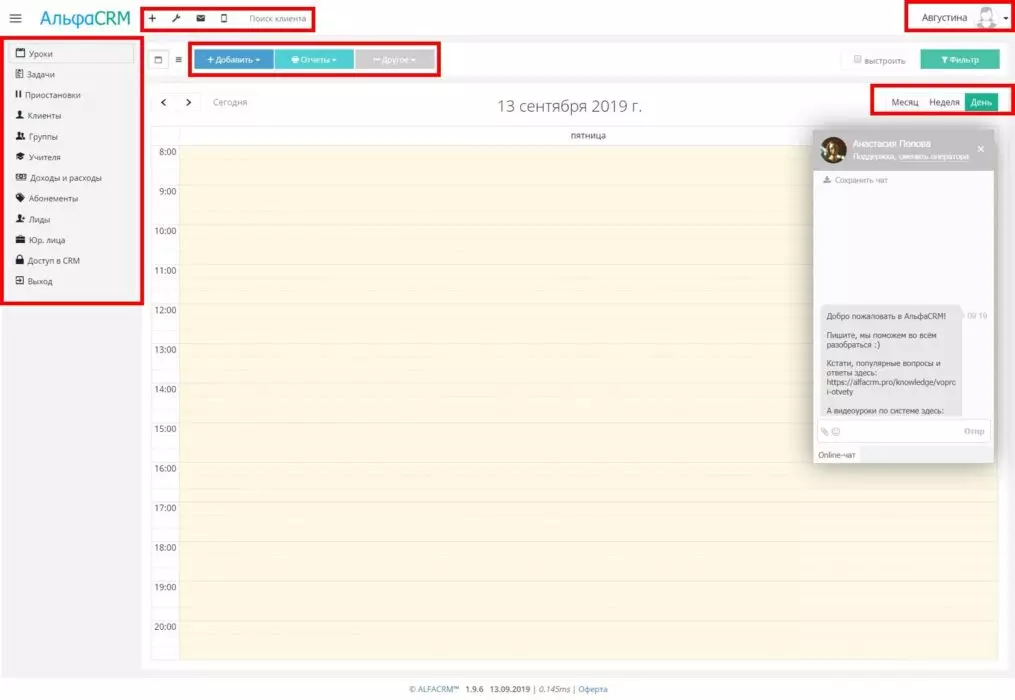The image size is (1015, 700).
Task: Switch to Месяц view
Action: (904, 102)
